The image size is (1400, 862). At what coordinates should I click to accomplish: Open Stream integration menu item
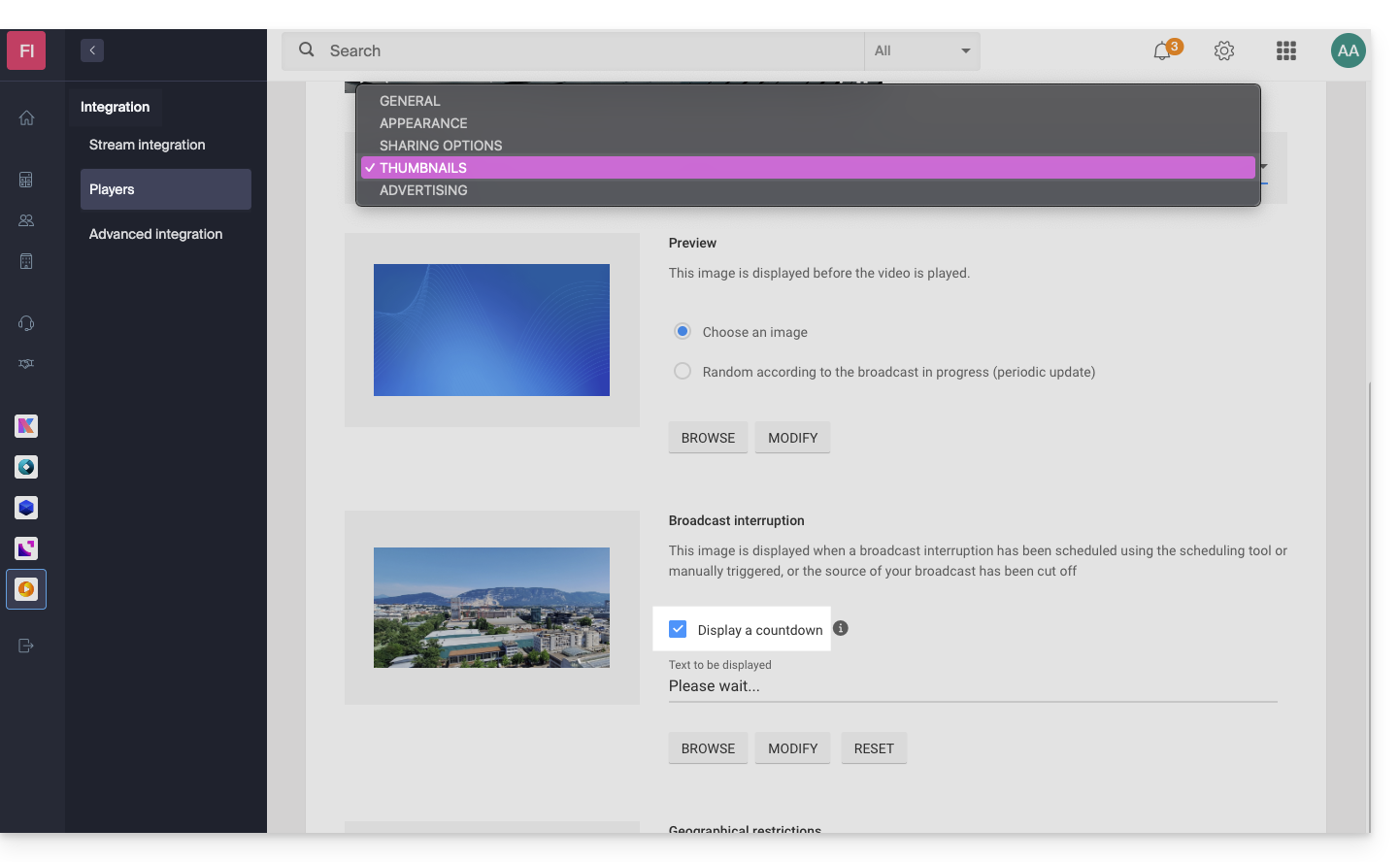point(148,145)
